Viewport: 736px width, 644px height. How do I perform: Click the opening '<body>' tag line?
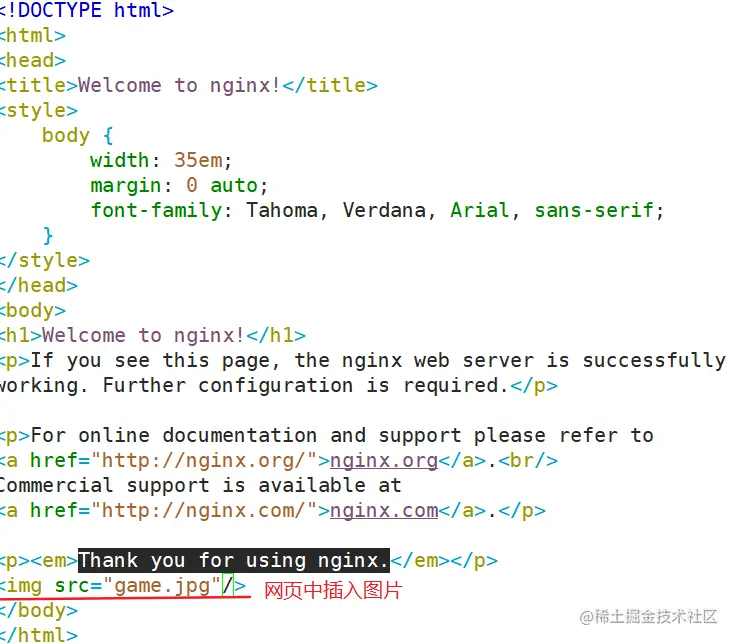33,310
